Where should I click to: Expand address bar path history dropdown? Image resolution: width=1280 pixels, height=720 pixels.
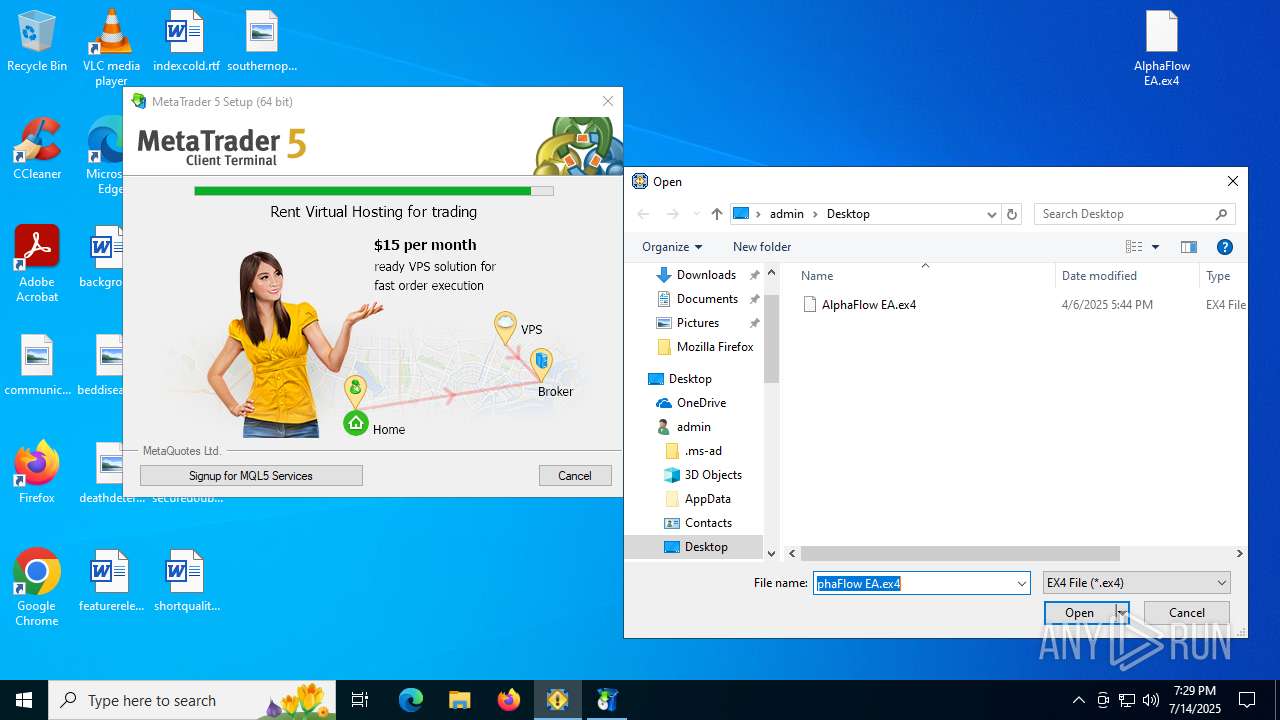(x=991, y=214)
